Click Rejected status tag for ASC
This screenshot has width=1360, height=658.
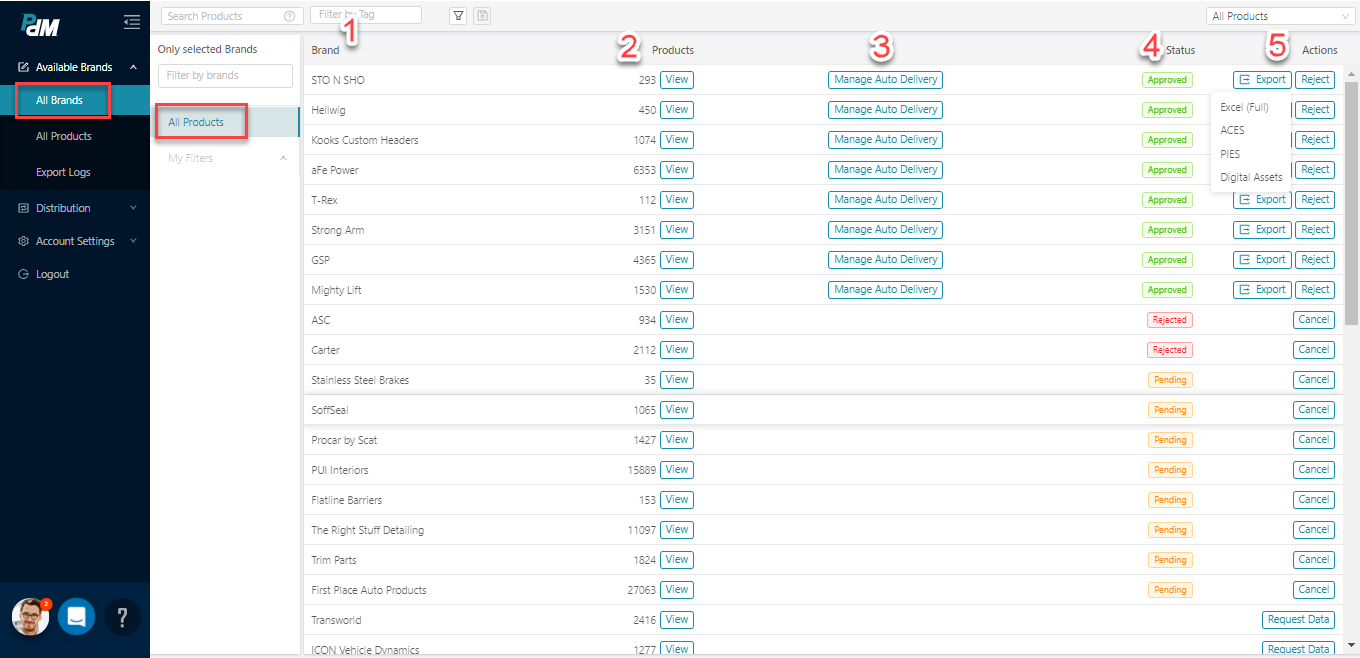click(x=1169, y=320)
